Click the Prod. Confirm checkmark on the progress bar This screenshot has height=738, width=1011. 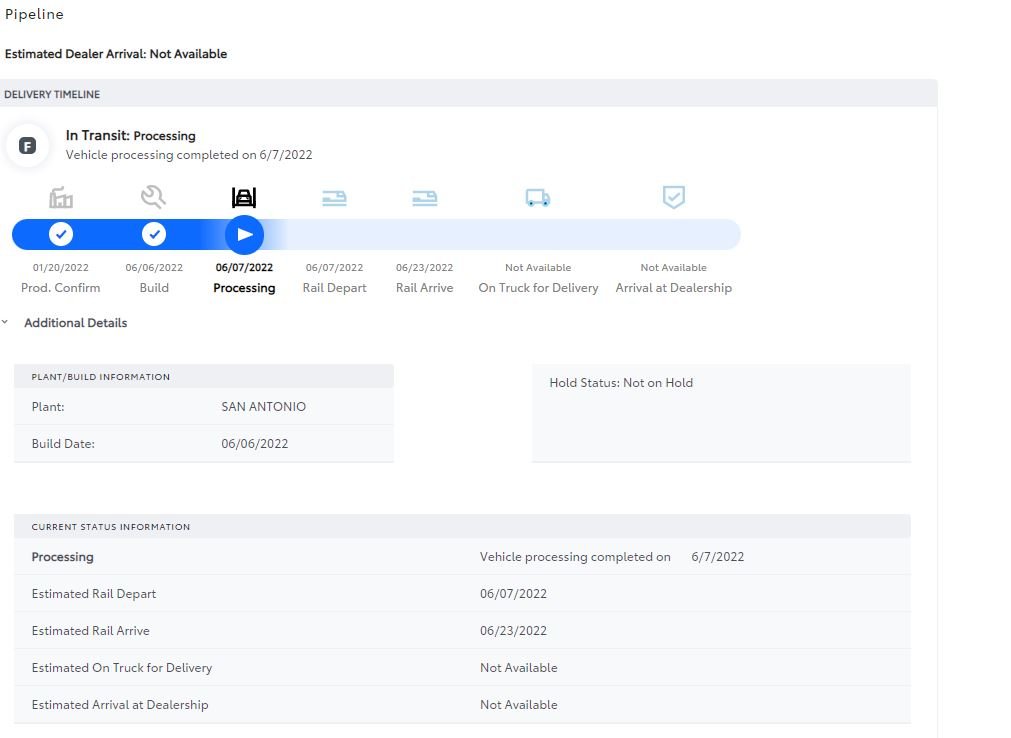[x=61, y=234]
